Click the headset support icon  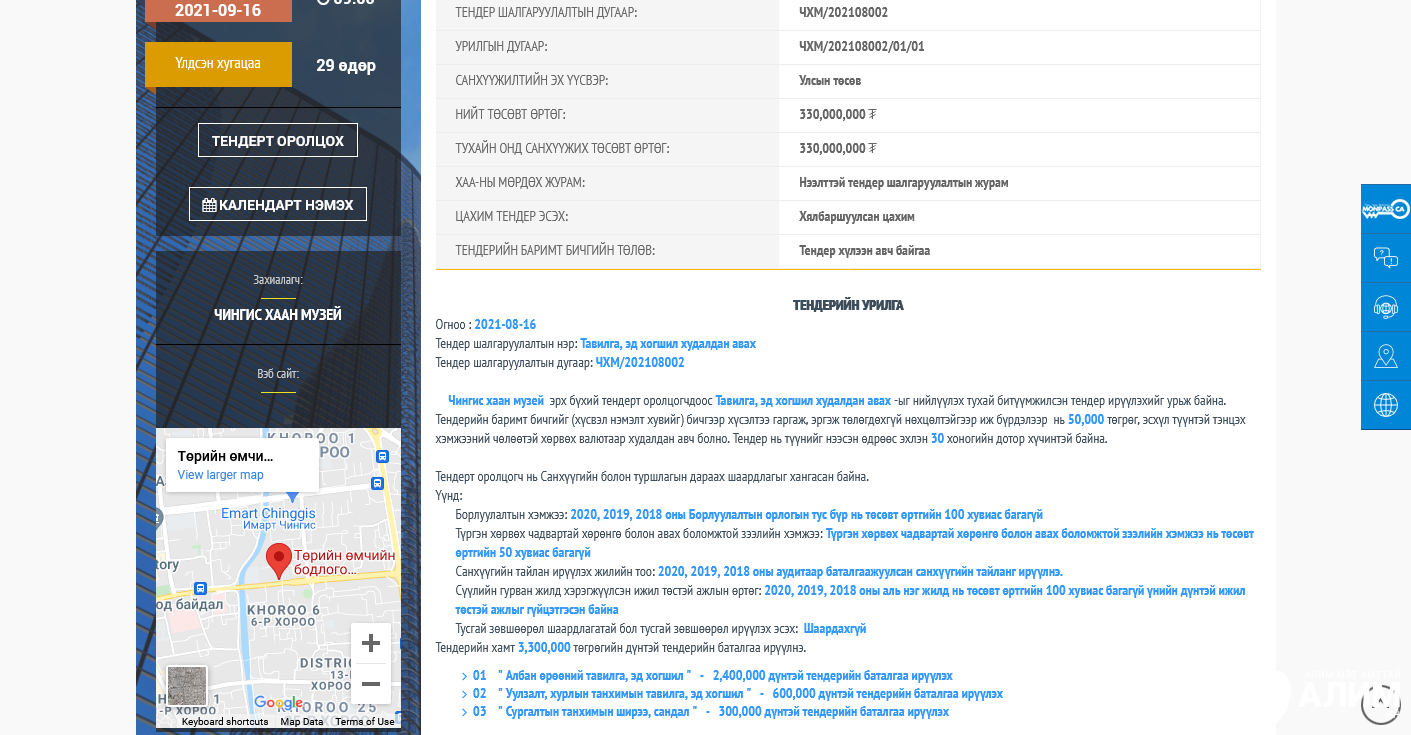click(x=1385, y=308)
